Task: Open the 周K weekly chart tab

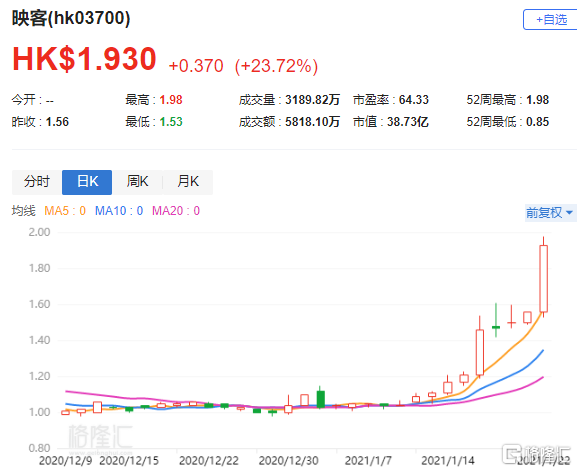Action: click(137, 182)
